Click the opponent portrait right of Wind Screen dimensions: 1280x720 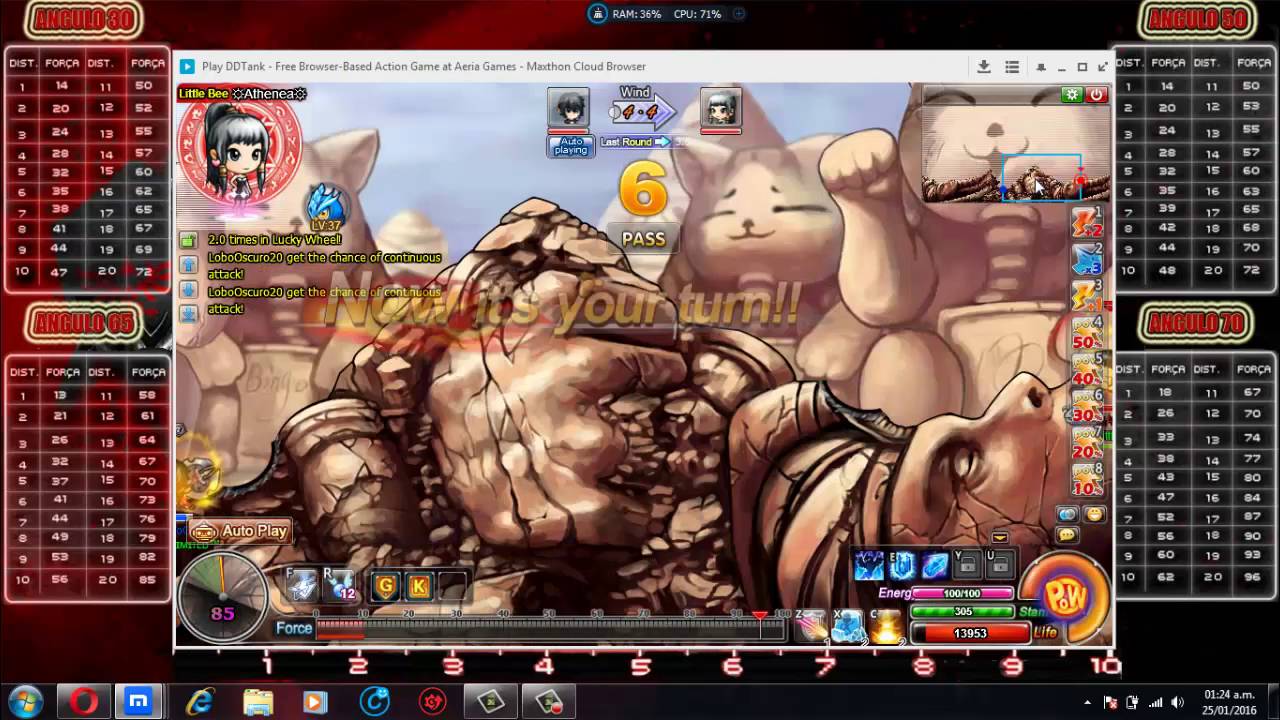(x=721, y=110)
